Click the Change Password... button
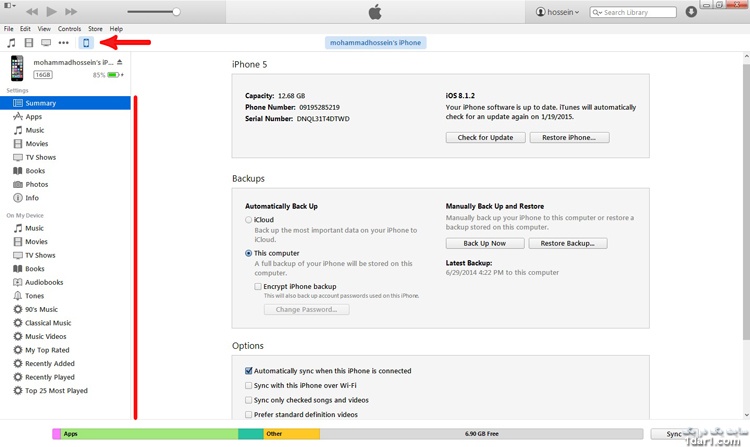This screenshot has width=750, height=447. (306, 309)
